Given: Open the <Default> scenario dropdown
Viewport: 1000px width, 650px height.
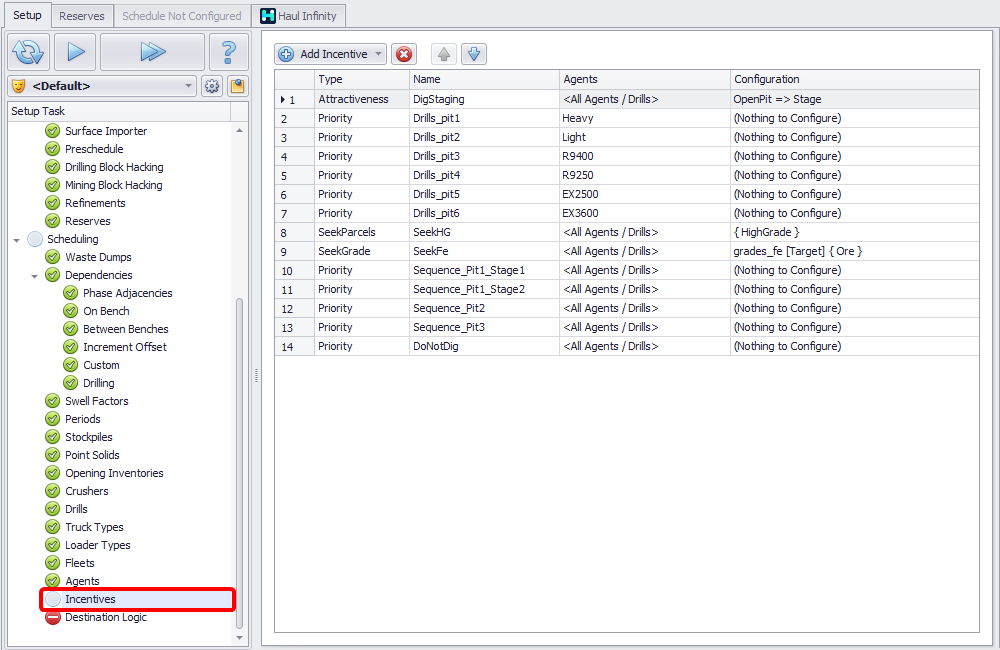Looking at the screenshot, I should pos(189,86).
